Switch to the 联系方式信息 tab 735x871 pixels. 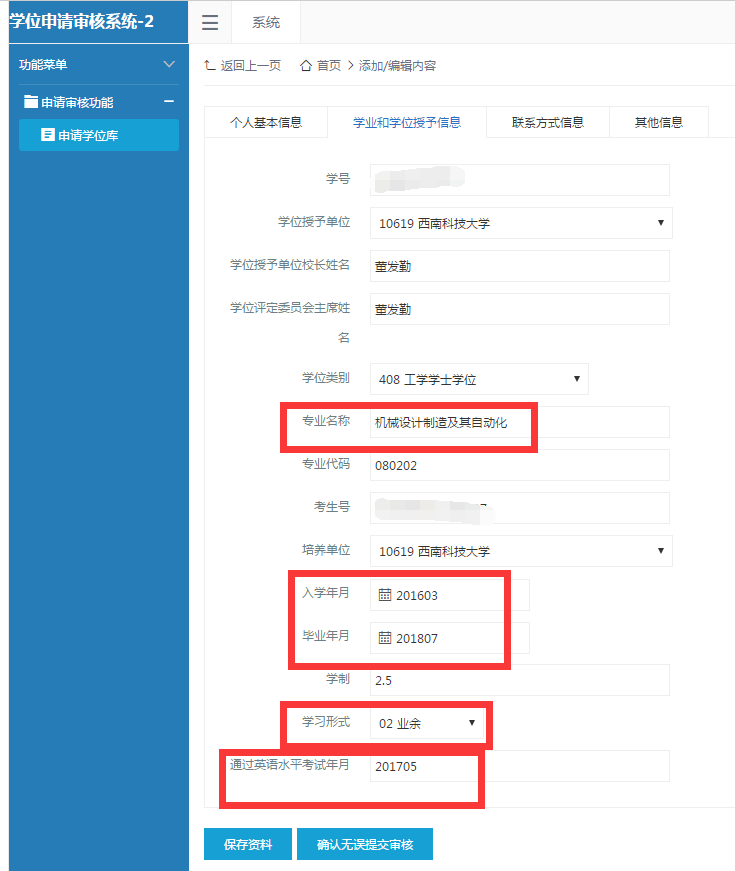pyautogui.click(x=547, y=123)
